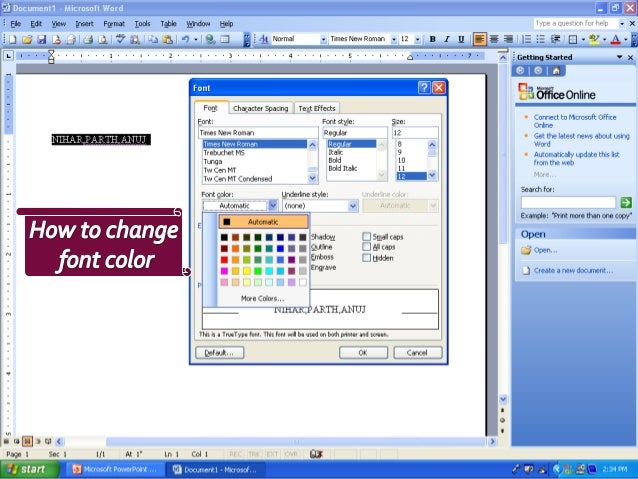
Task: Click the Copy icon in the toolbar
Action: point(153,39)
